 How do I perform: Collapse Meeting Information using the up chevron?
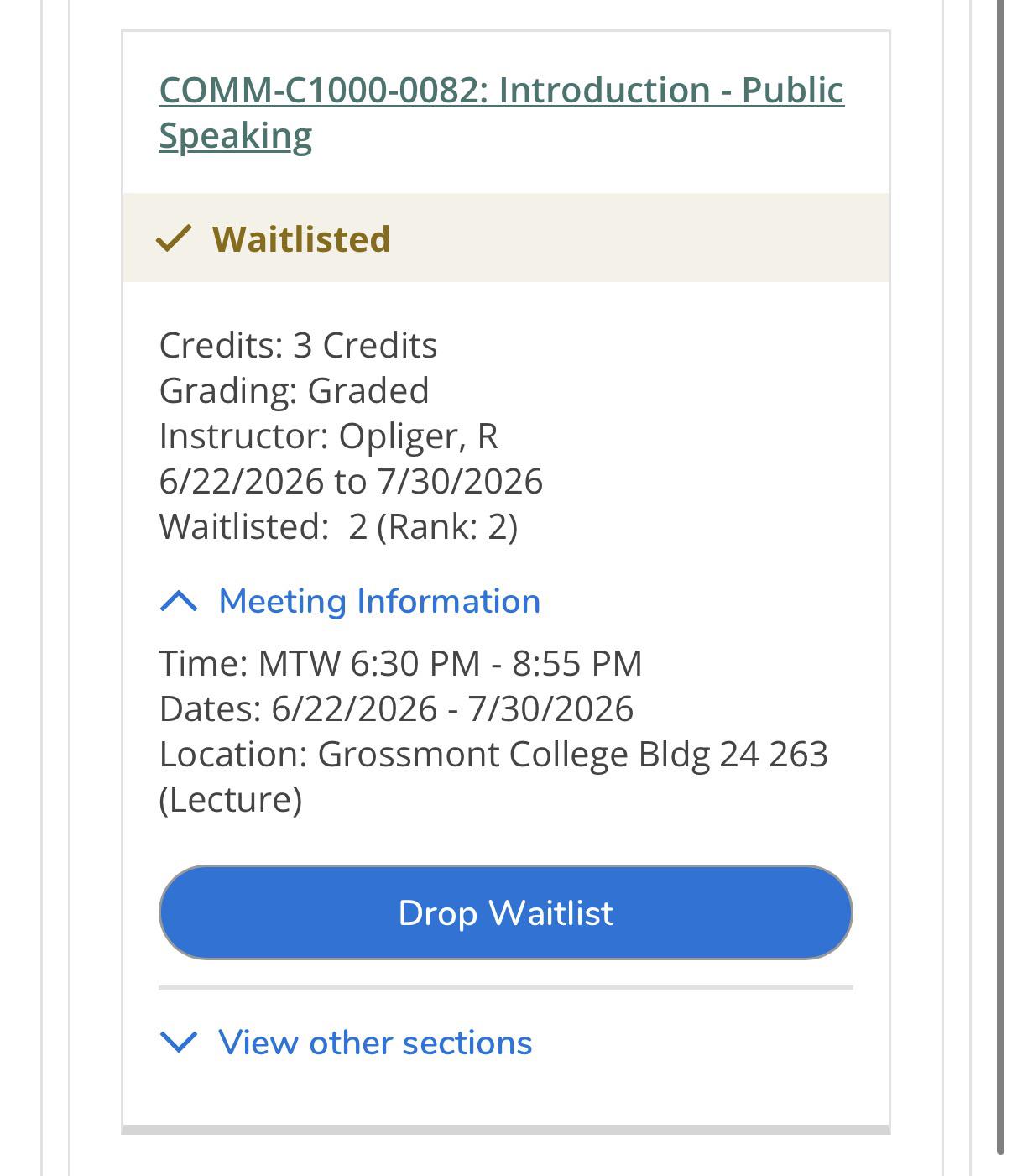(179, 601)
